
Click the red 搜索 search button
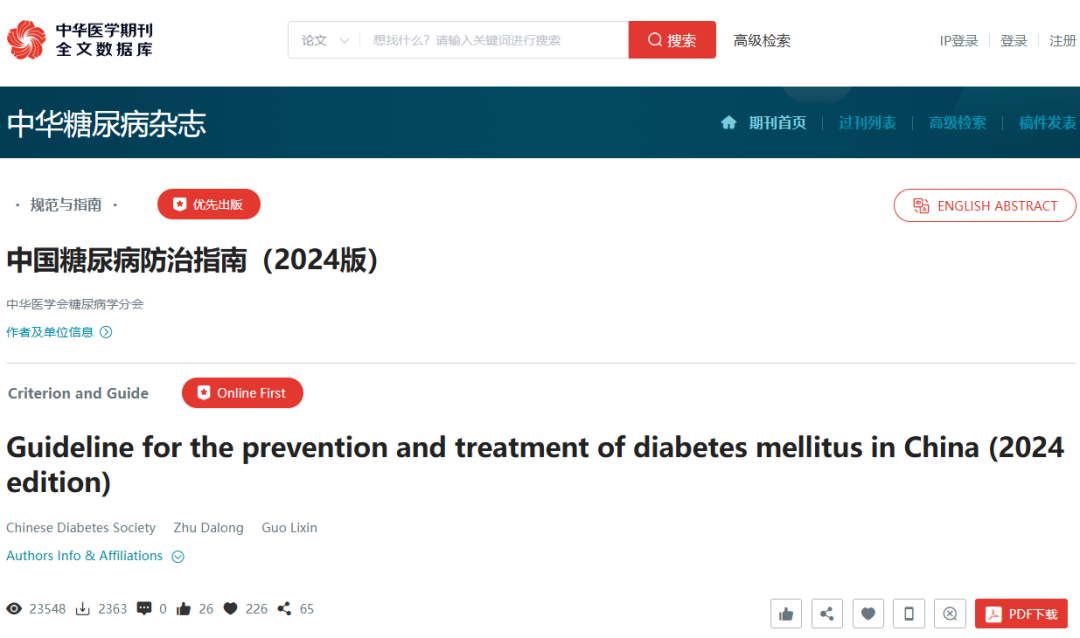click(672, 40)
